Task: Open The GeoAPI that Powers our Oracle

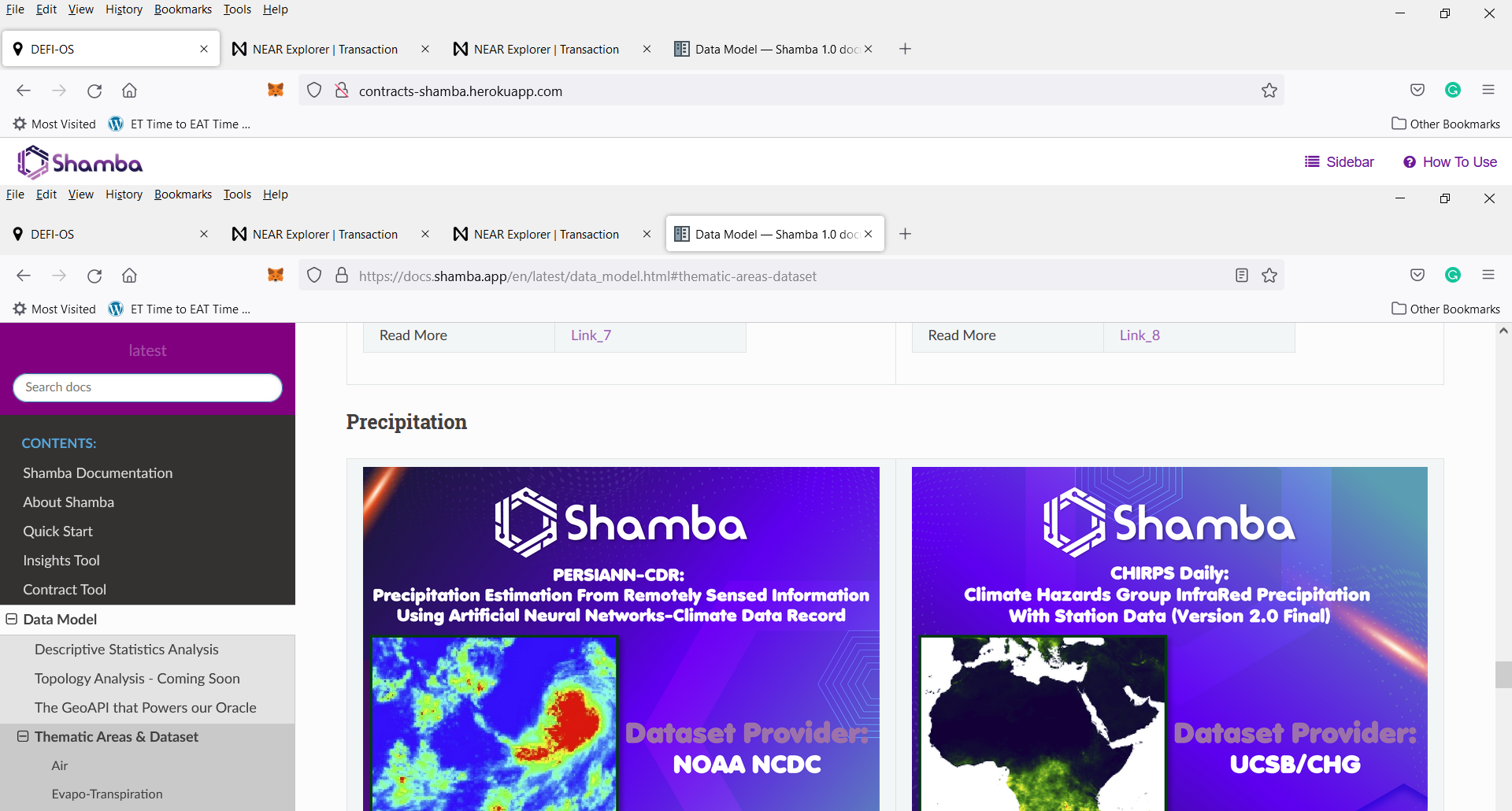Action: (x=146, y=707)
